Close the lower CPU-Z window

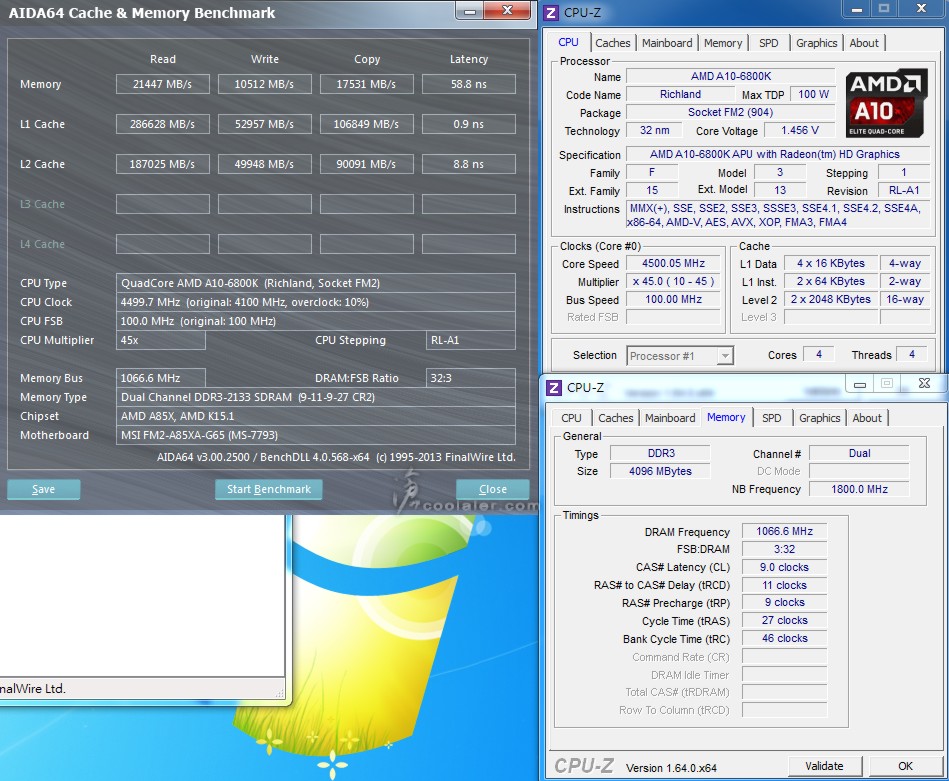tap(924, 383)
